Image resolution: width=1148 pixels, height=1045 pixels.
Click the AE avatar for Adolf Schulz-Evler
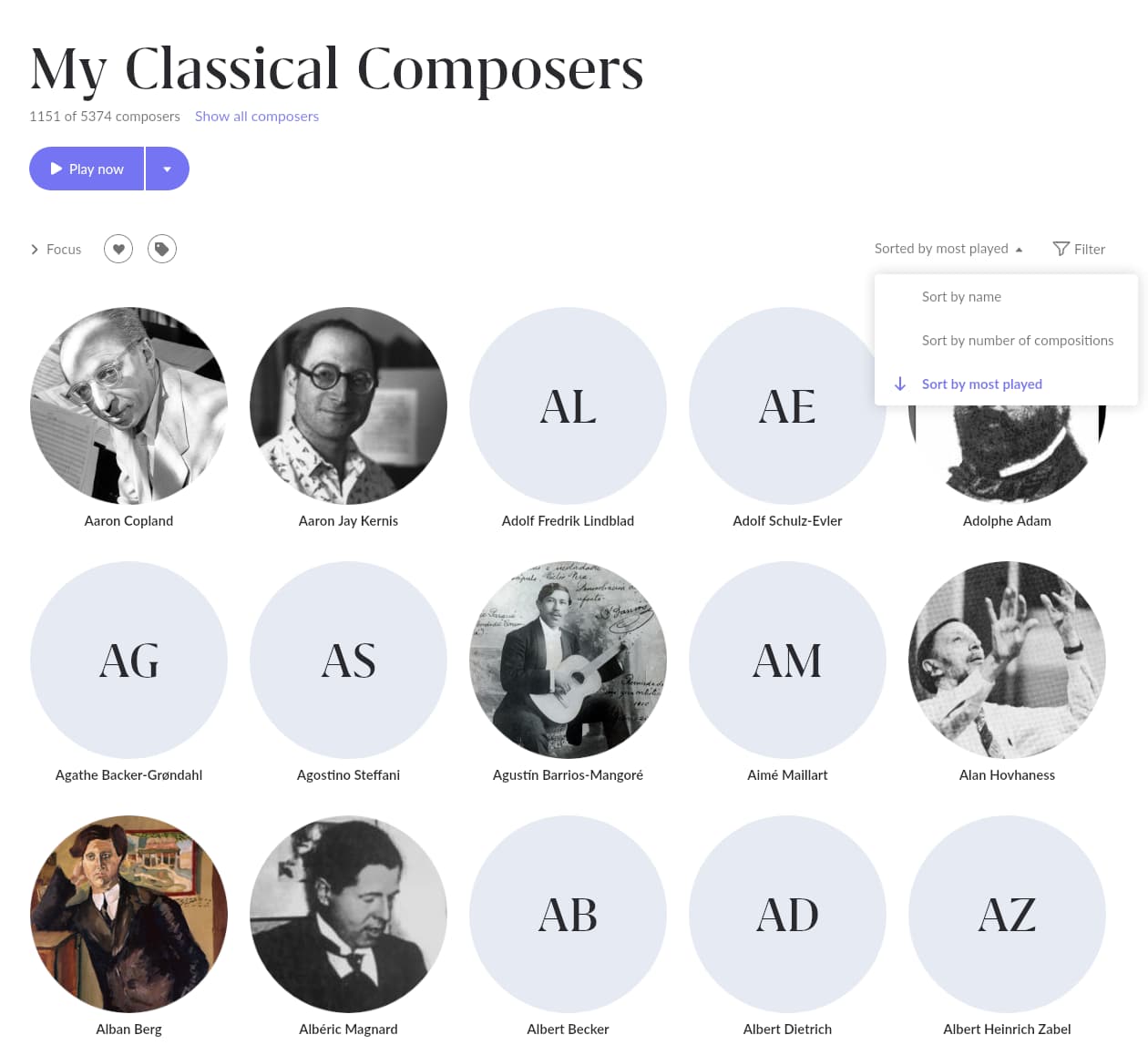pyautogui.click(x=787, y=405)
